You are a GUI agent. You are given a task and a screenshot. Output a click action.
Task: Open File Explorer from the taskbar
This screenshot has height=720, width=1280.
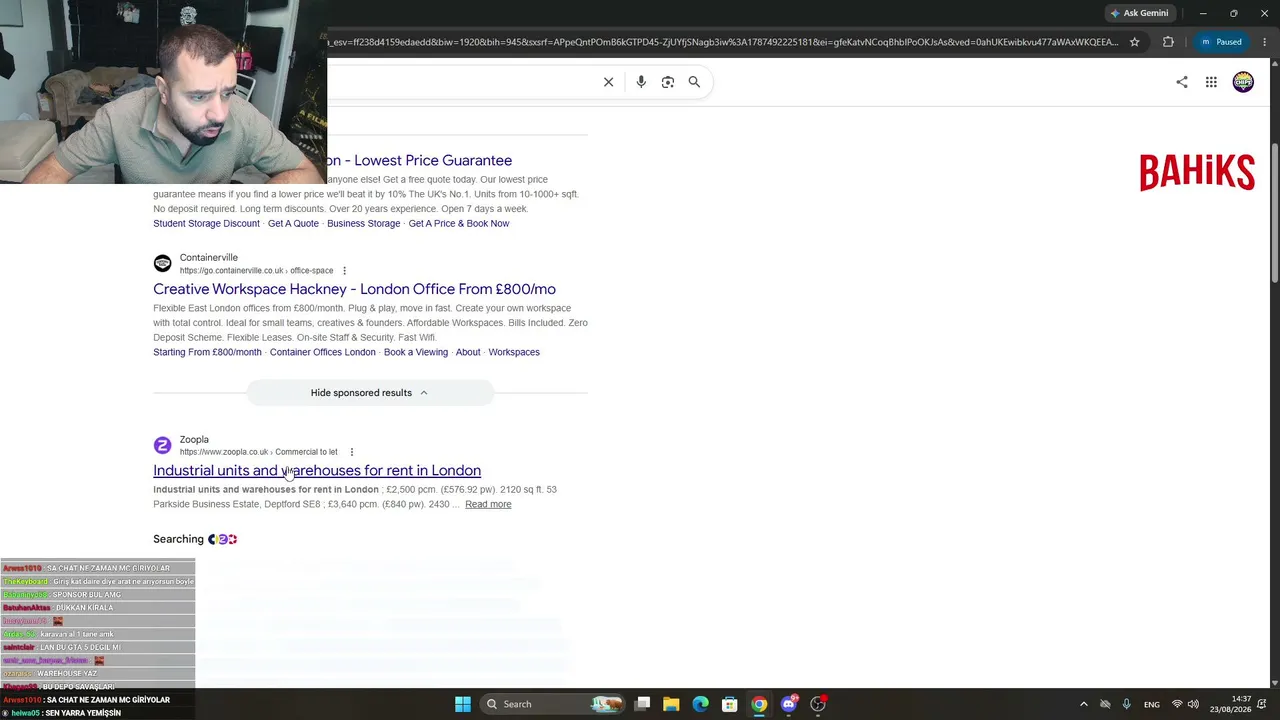[x=671, y=704]
